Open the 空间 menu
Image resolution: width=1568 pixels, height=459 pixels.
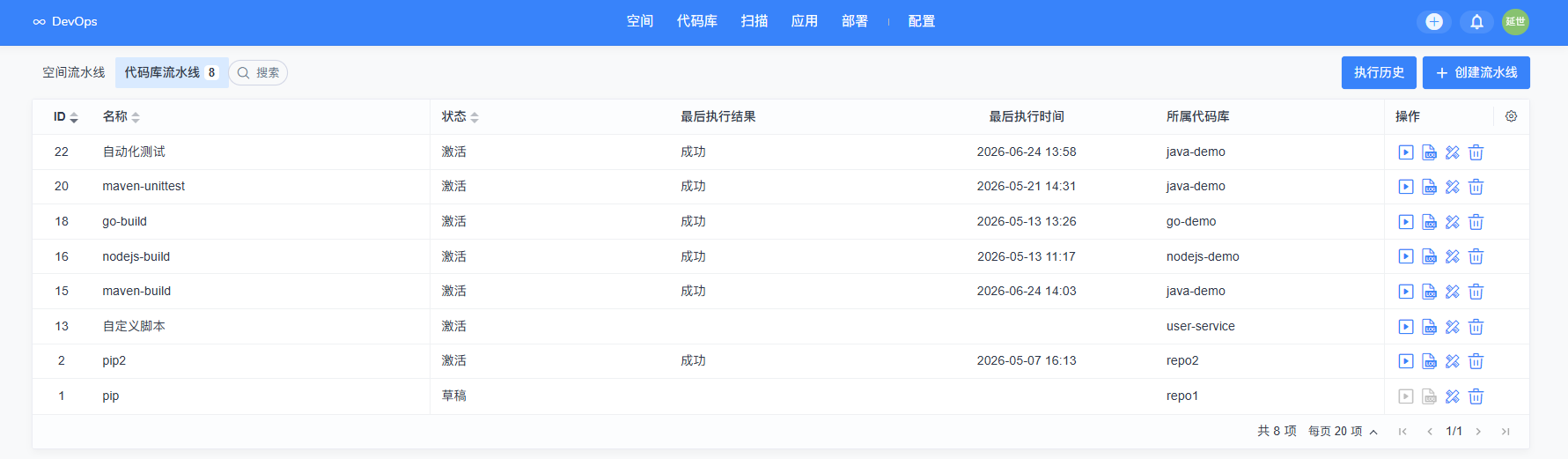(x=640, y=21)
